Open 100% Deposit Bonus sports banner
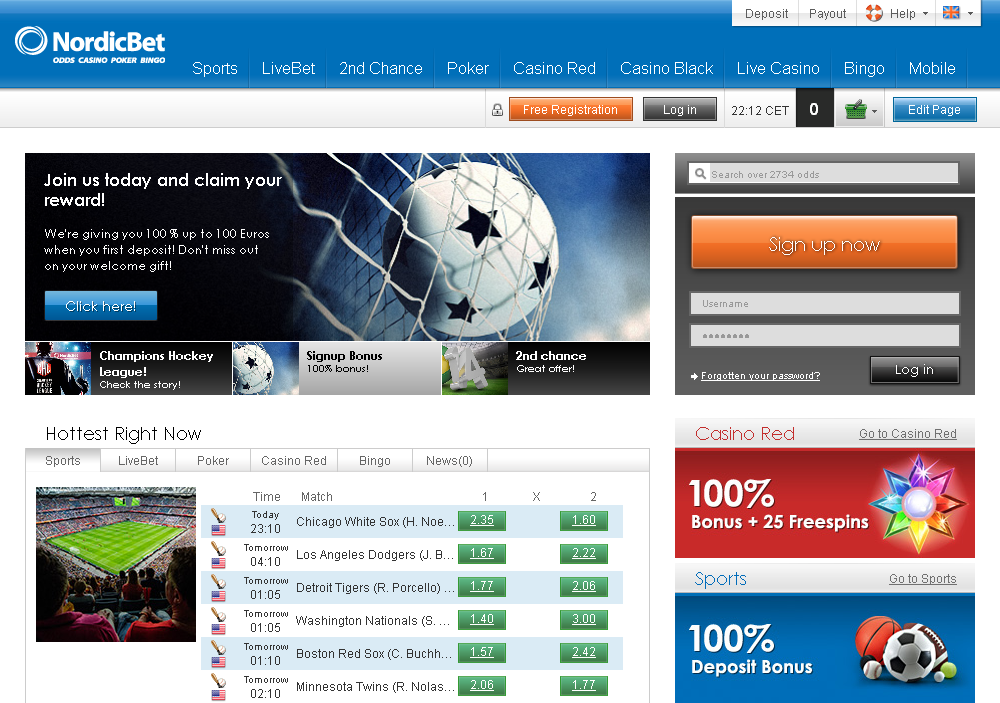Viewport: 1000px width, 703px height. (825, 648)
